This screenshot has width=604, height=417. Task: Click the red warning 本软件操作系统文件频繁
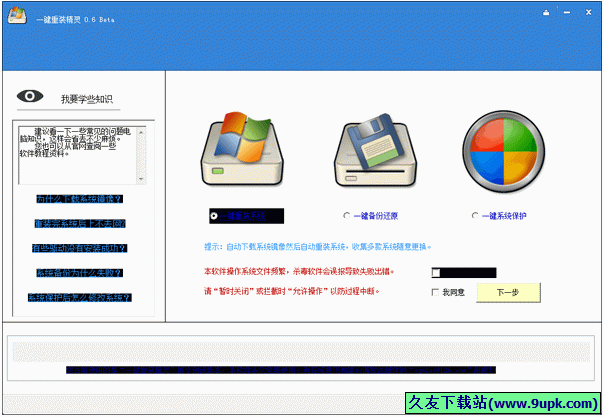pyautogui.click(x=299, y=271)
